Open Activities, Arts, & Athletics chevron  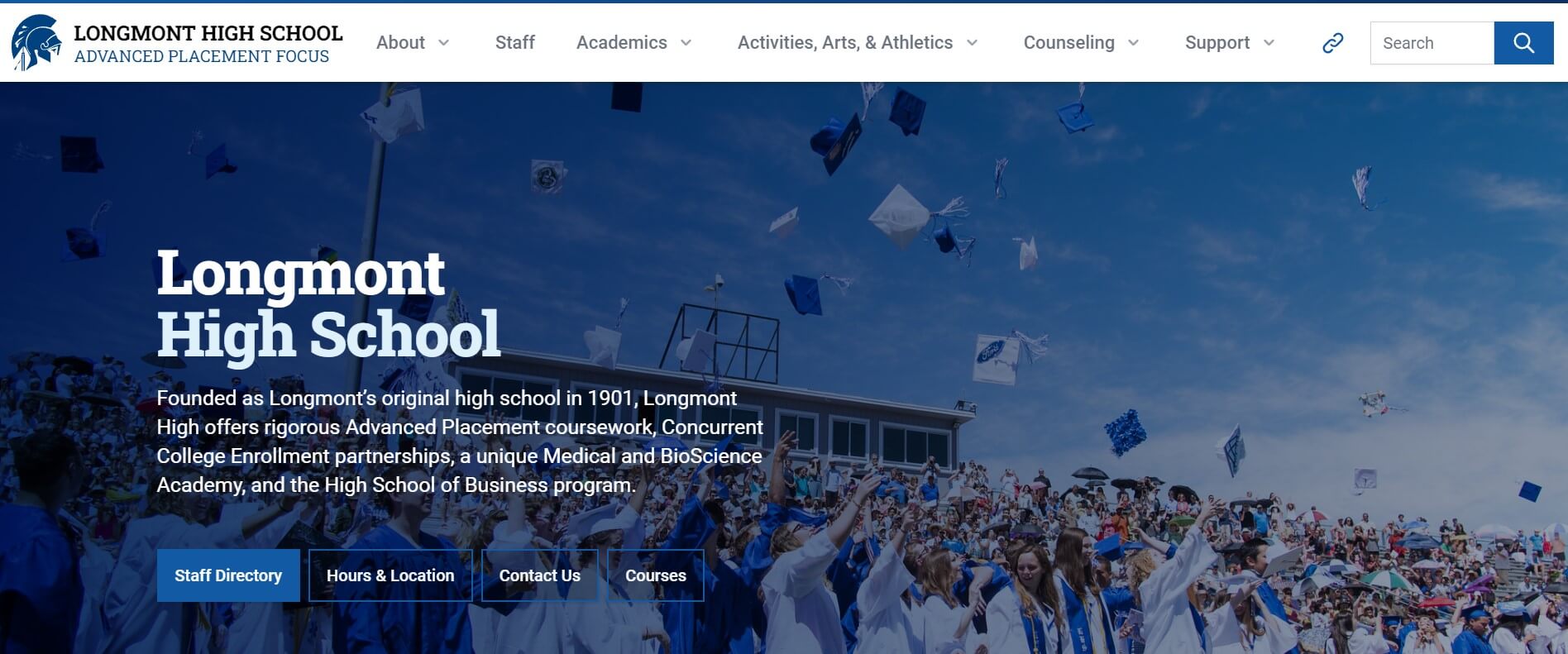click(x=972, y=43)
